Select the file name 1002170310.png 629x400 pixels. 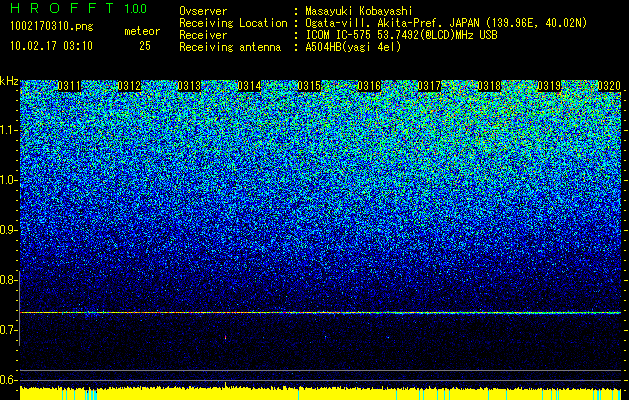point(52,27)
